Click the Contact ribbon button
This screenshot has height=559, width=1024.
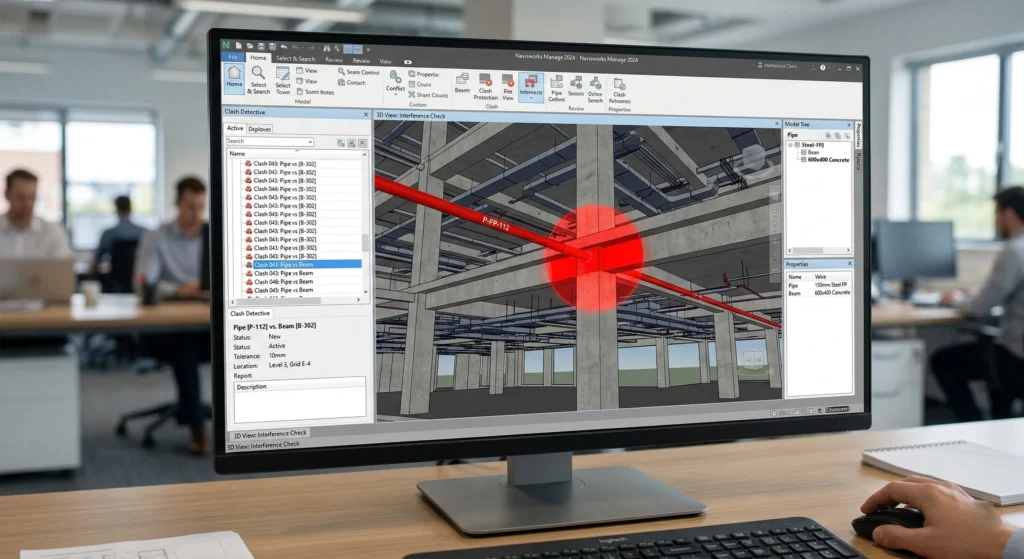pos(353,82)
